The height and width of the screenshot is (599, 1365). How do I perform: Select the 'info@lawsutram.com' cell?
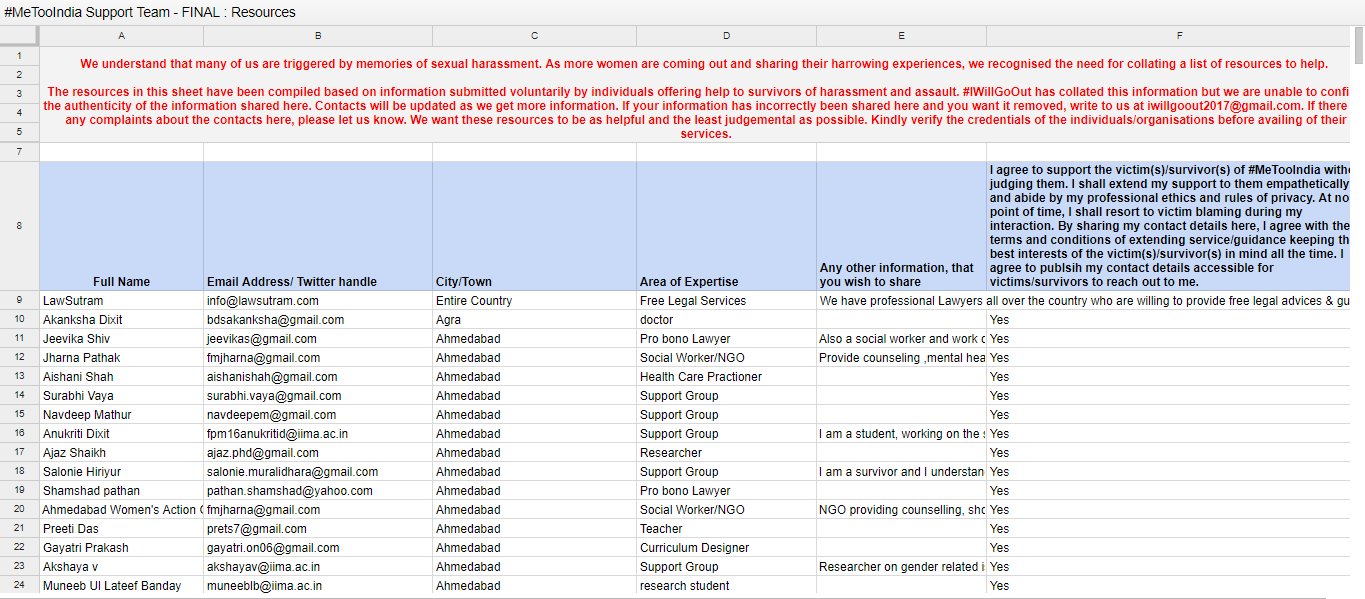(x=318, y=300)
